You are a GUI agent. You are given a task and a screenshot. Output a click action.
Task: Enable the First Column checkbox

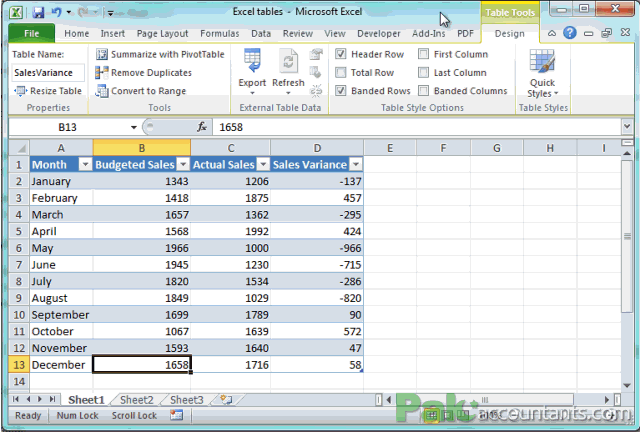pyautogui.click(x=423, y=54)
